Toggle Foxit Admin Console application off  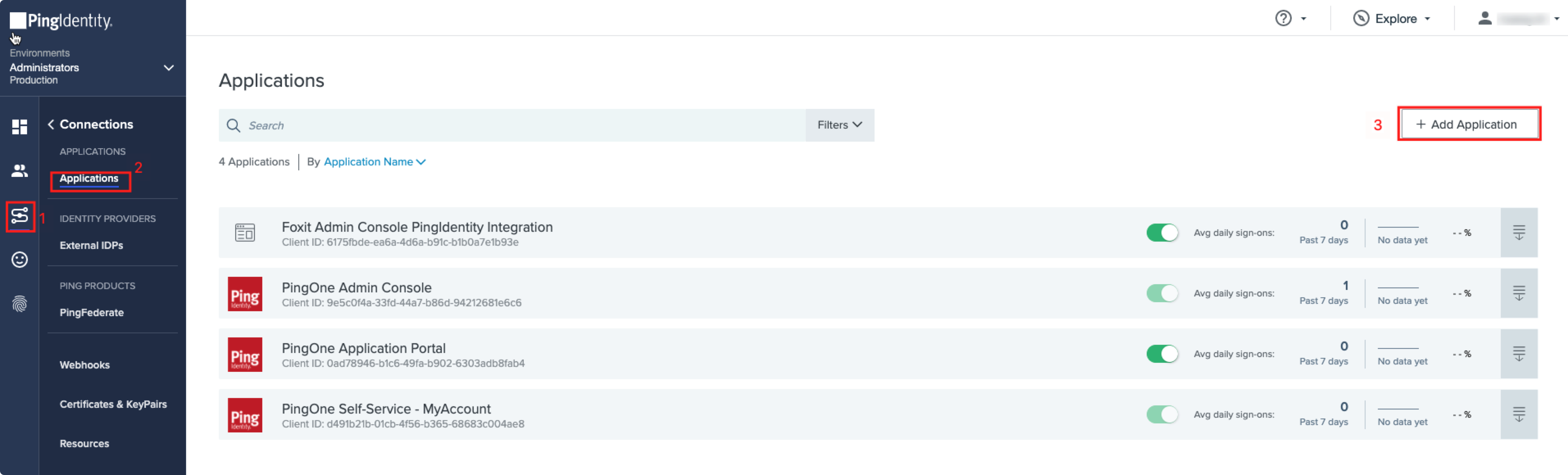[1162, 232]
